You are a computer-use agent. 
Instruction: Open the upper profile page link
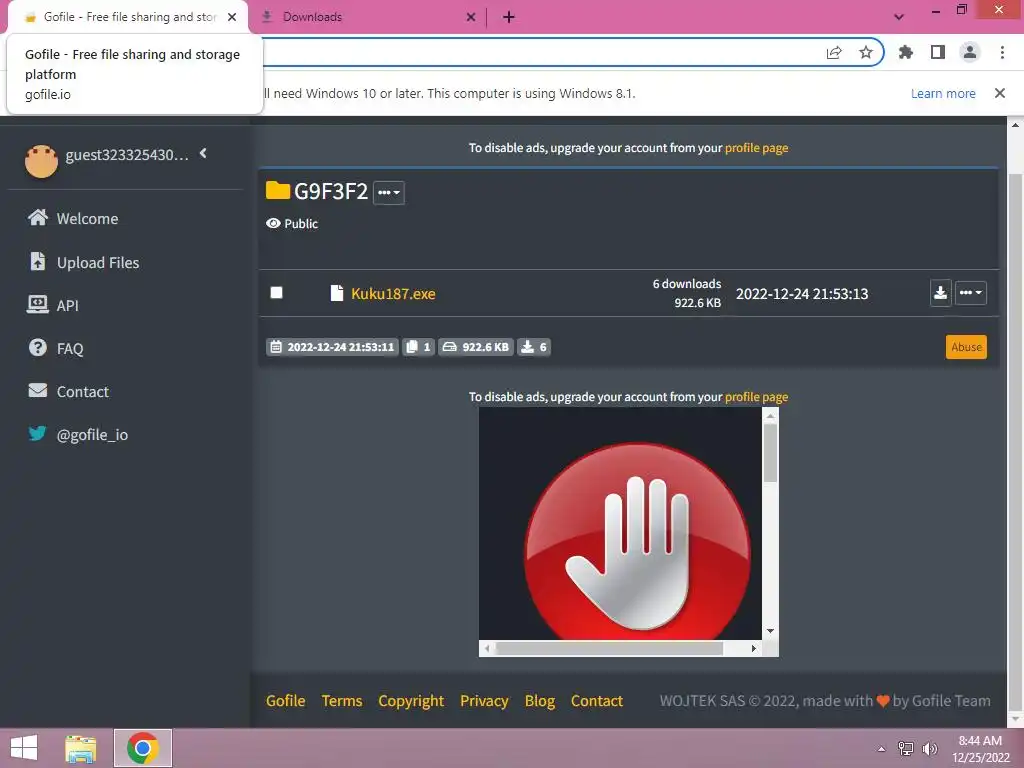point(756,148)
